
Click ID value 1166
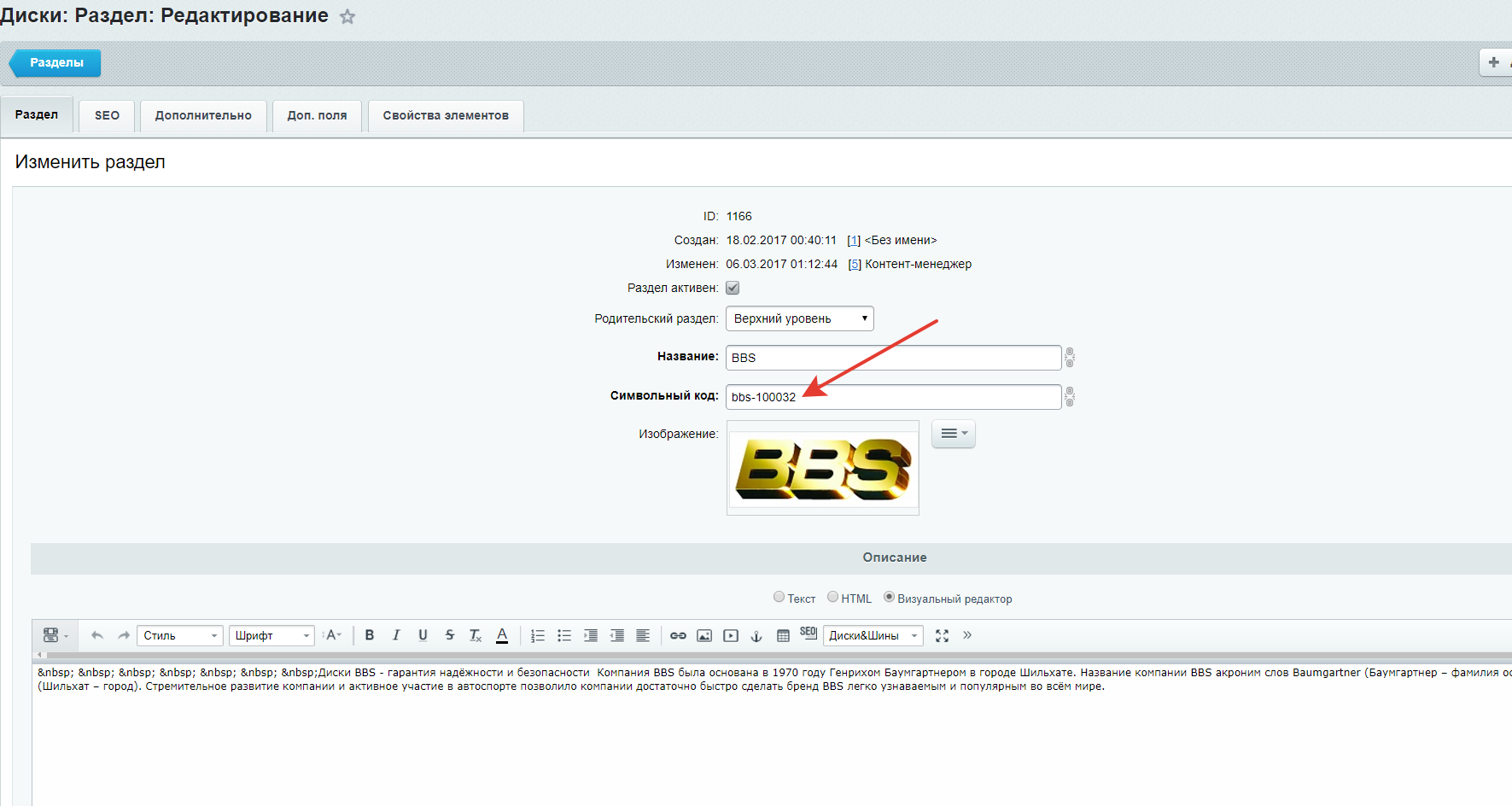tap(739, 217)
